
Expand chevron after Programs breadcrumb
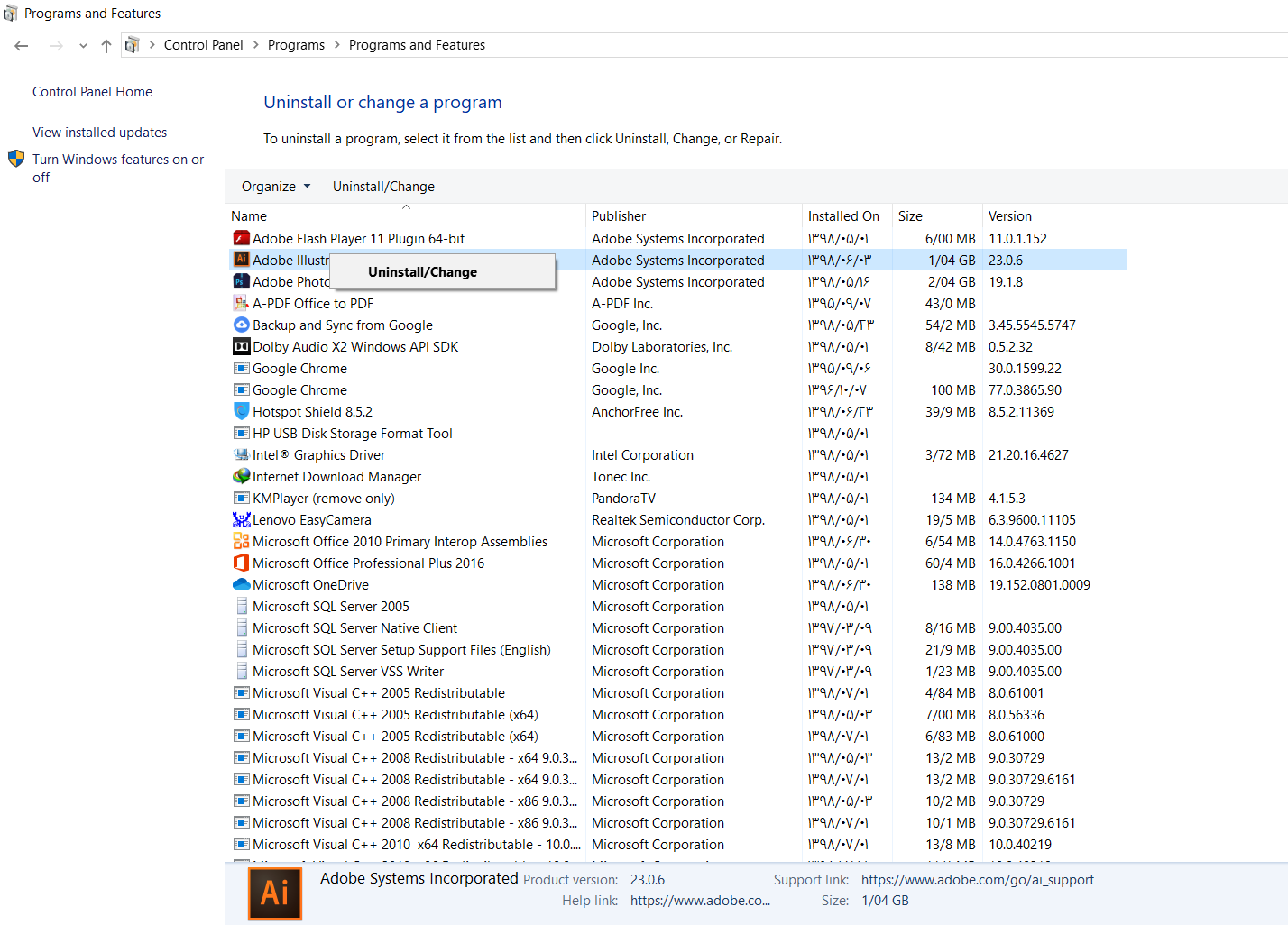tap(337, 45)
